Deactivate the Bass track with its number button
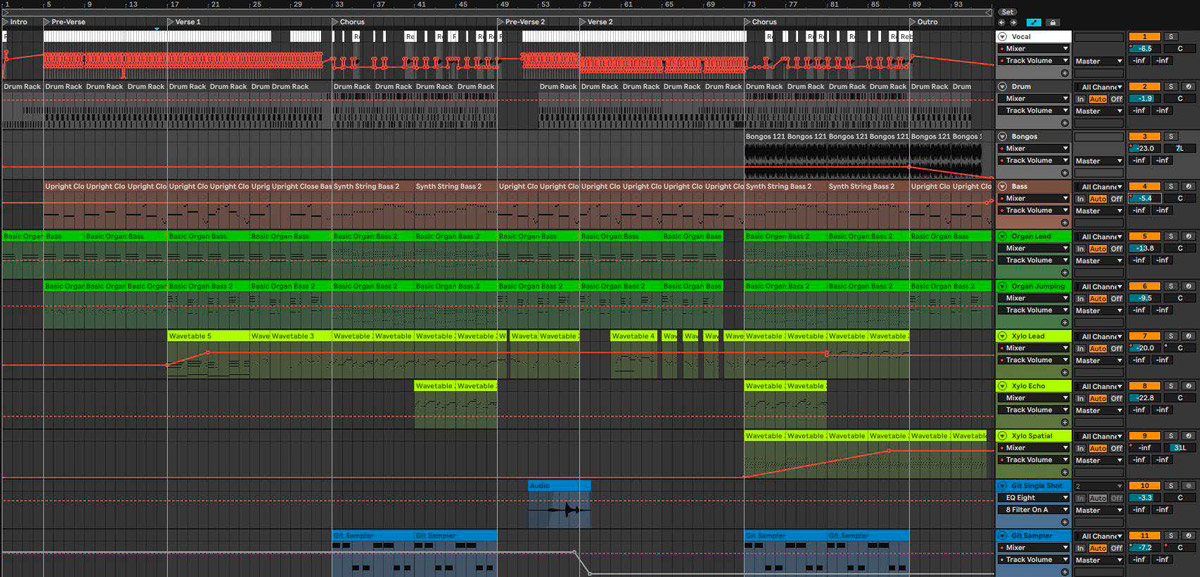The image size is (1200, 577). pos(1143,186)
